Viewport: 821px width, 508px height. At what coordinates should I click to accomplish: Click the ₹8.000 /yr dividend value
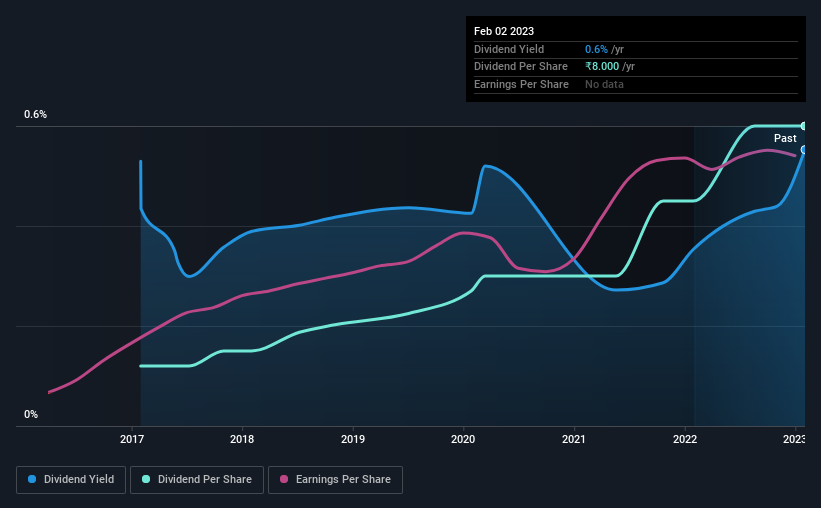610,67
